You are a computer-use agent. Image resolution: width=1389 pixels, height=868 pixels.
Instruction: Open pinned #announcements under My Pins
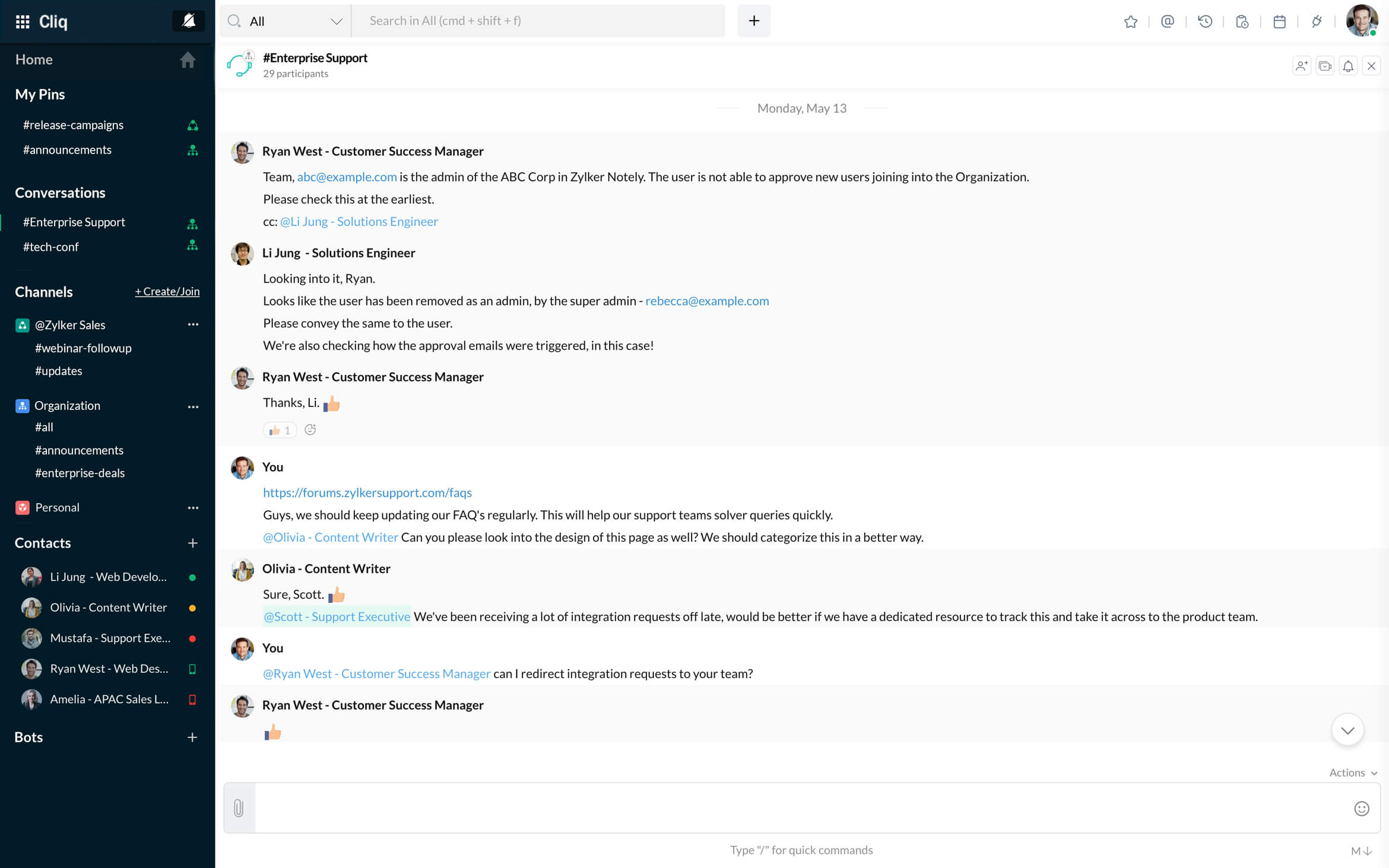[67, 150]
